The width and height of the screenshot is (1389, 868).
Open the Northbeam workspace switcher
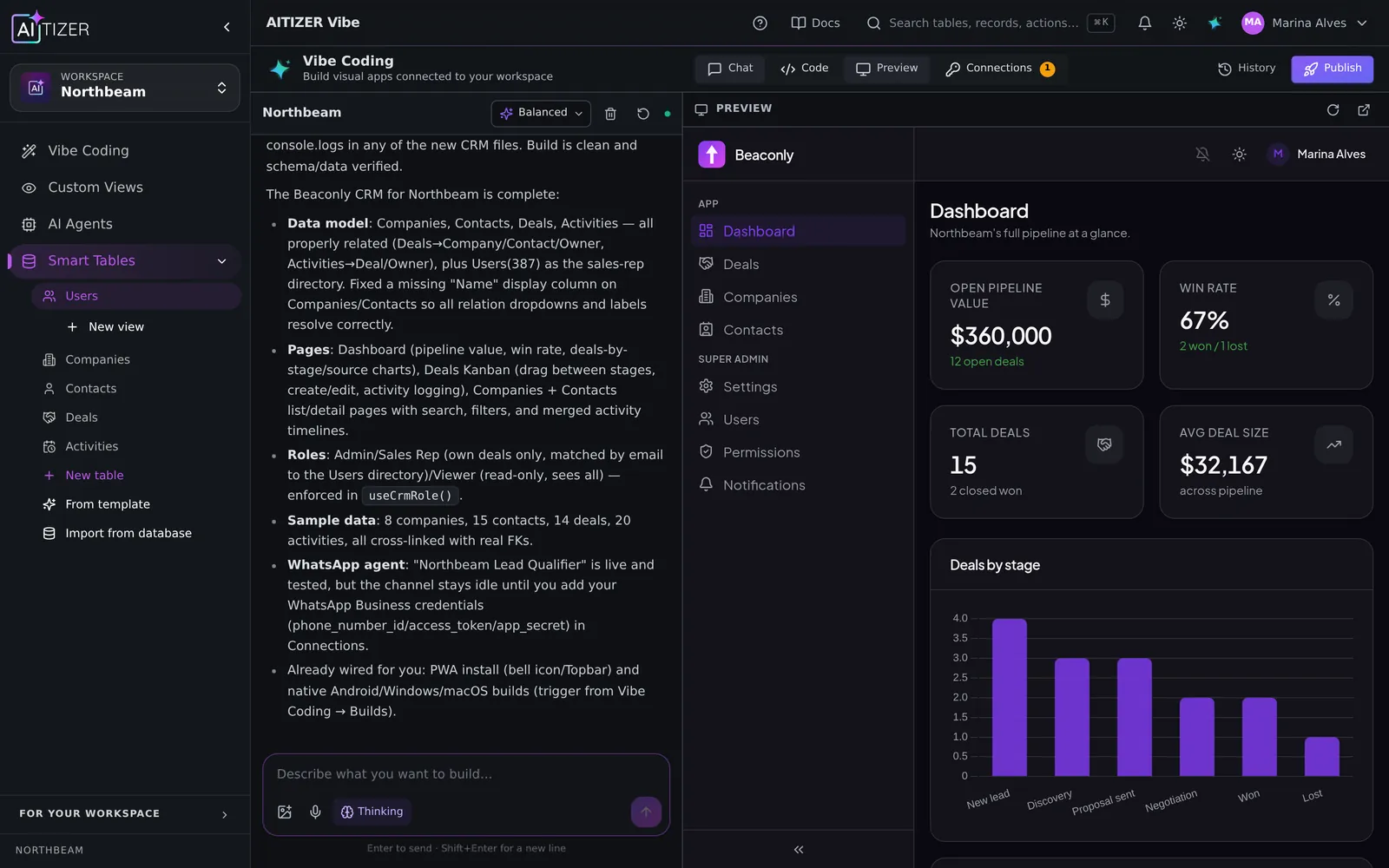(x=125, y=88)
